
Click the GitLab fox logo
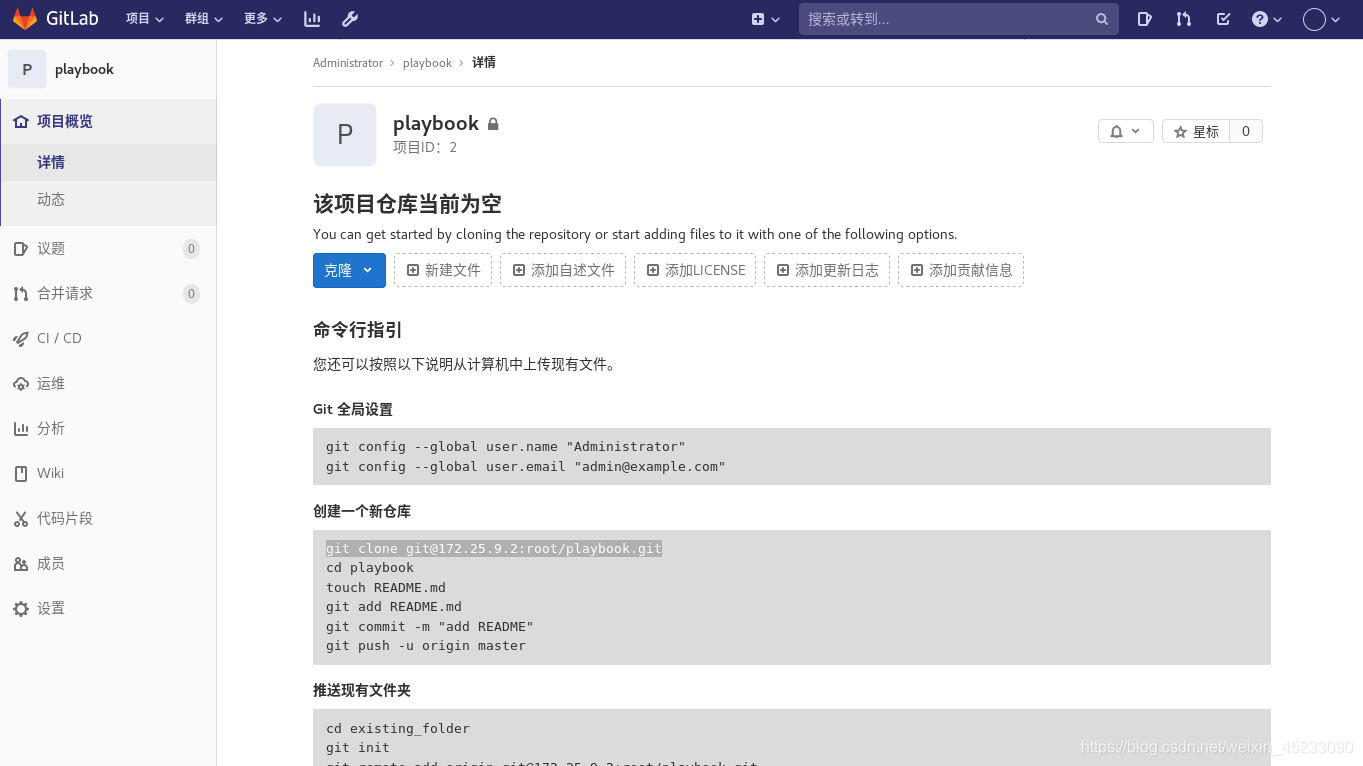coord(25,18)
